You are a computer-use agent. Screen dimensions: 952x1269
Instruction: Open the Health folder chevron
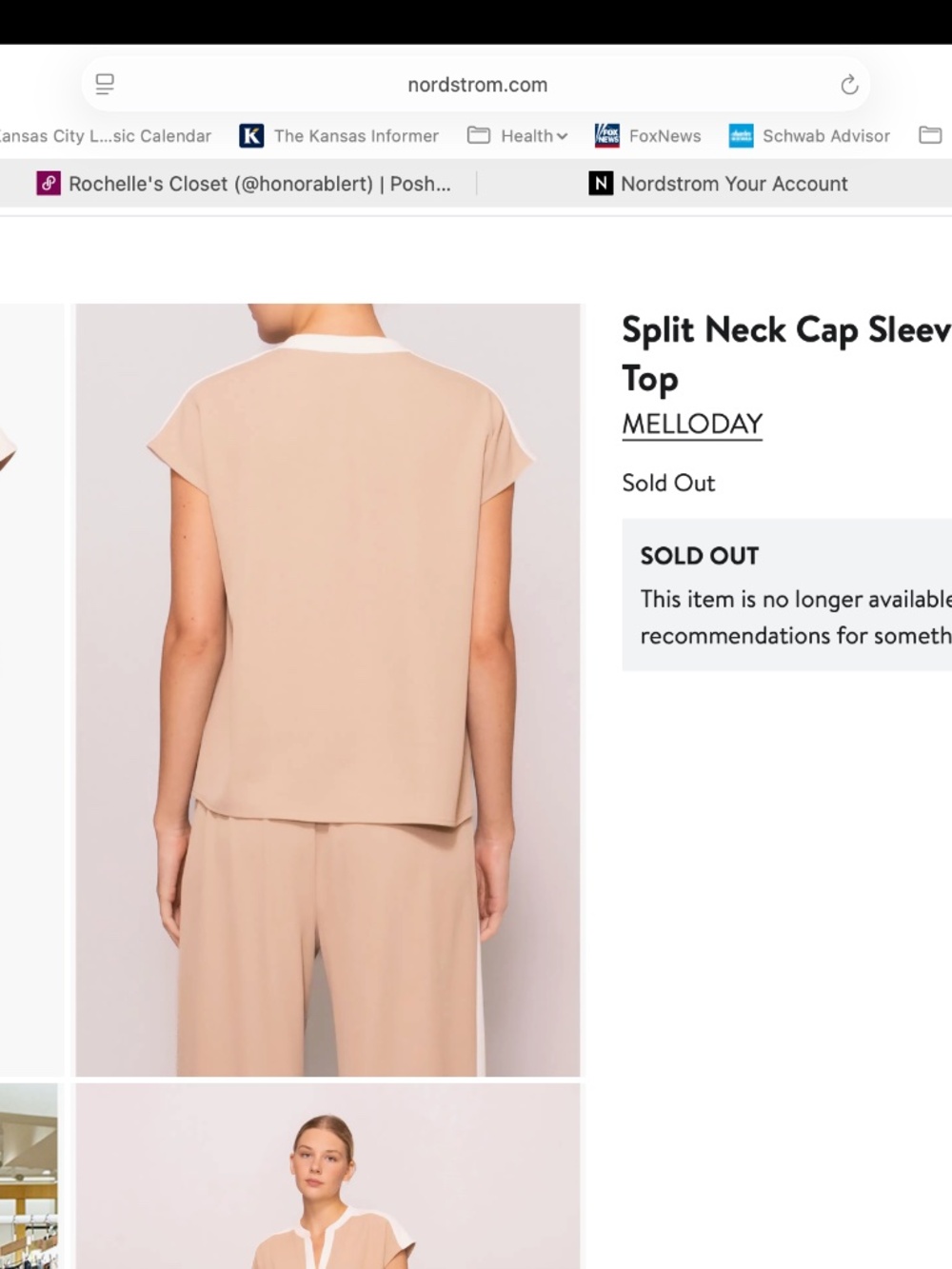562,136
